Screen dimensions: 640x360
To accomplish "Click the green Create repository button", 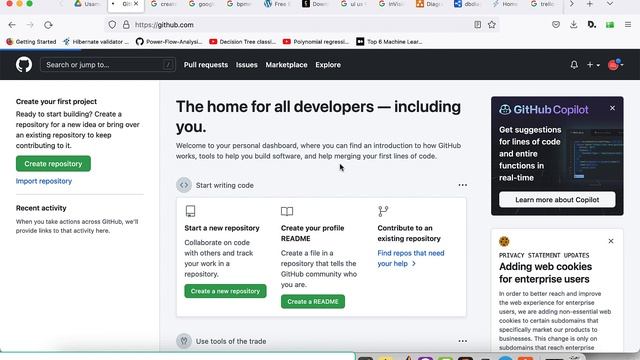I will pos(53,164).
